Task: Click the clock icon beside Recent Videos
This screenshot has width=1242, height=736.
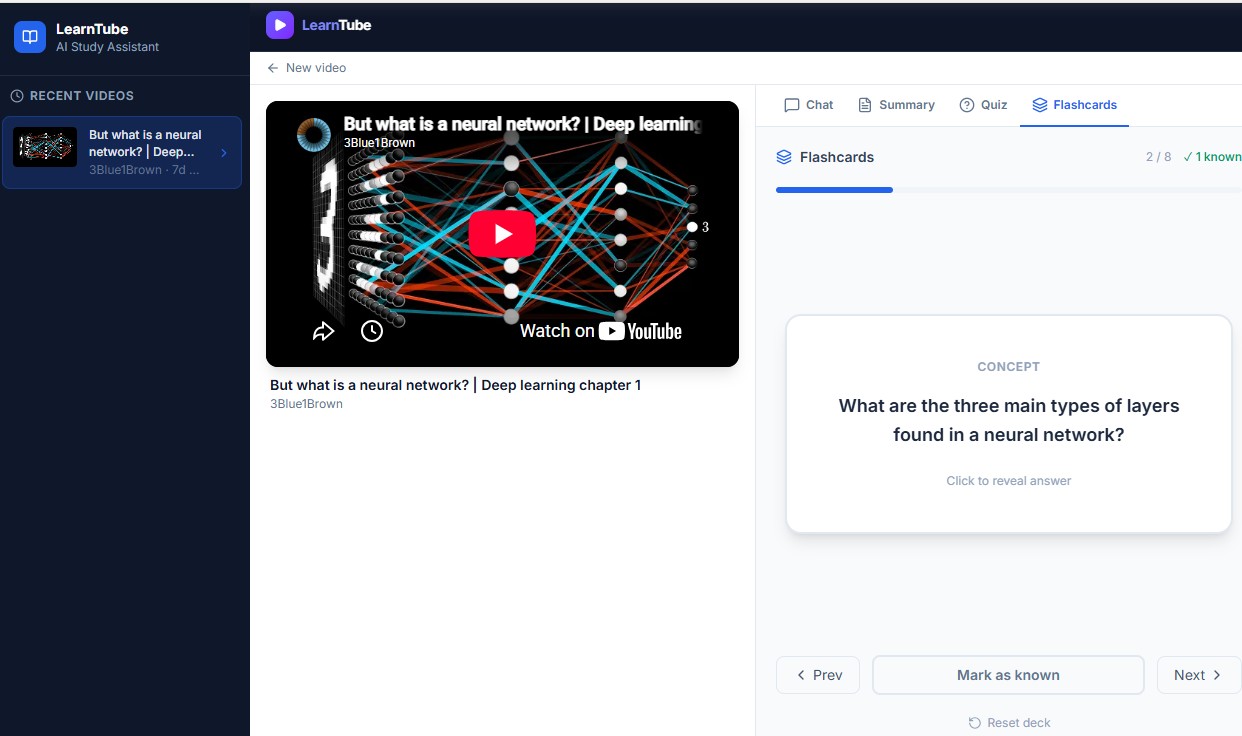Action: click(17, 96)
